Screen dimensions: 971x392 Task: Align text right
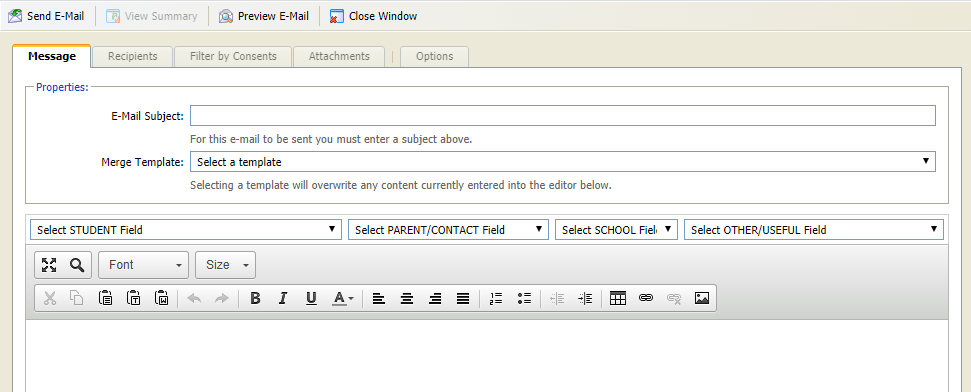click(435, 298)
